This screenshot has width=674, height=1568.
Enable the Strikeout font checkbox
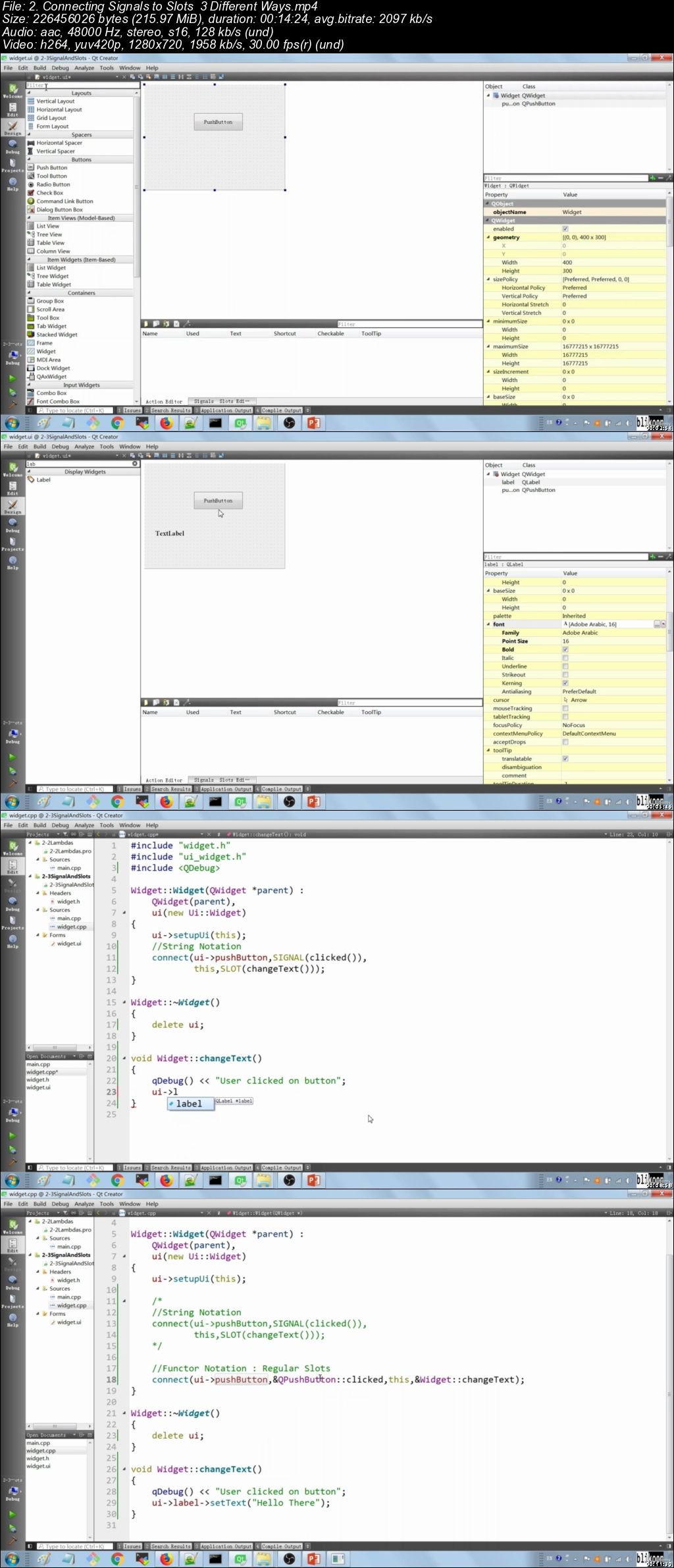pyautogui.click(x=565, y=674)
